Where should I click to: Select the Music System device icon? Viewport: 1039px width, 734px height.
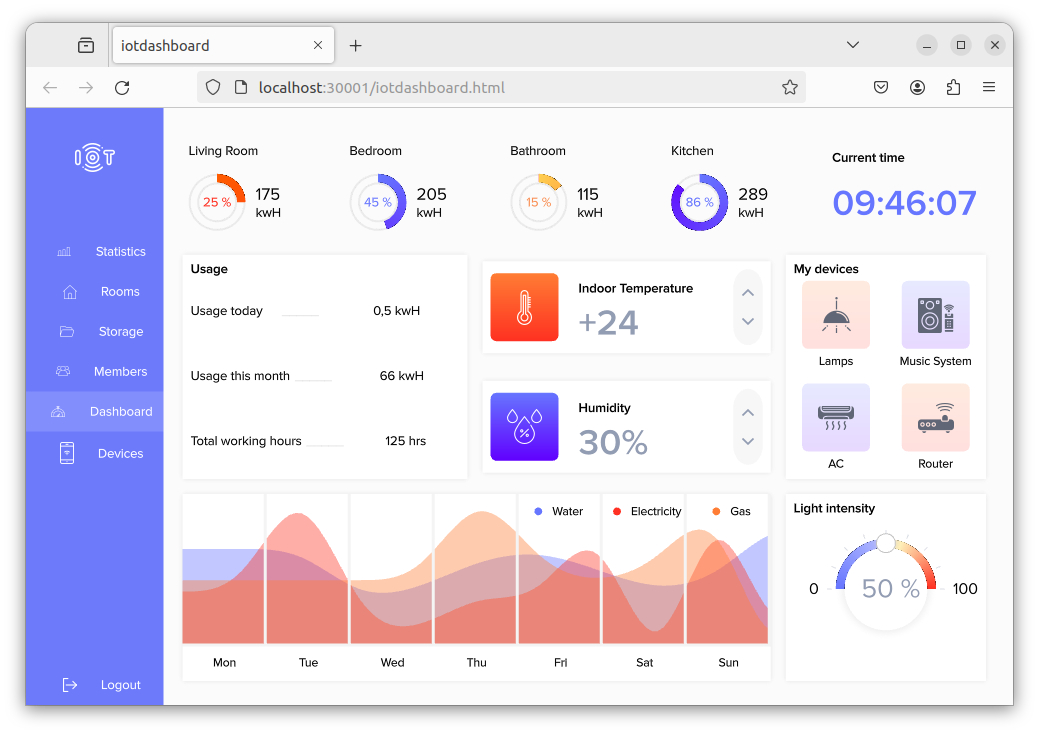[935, 315]
